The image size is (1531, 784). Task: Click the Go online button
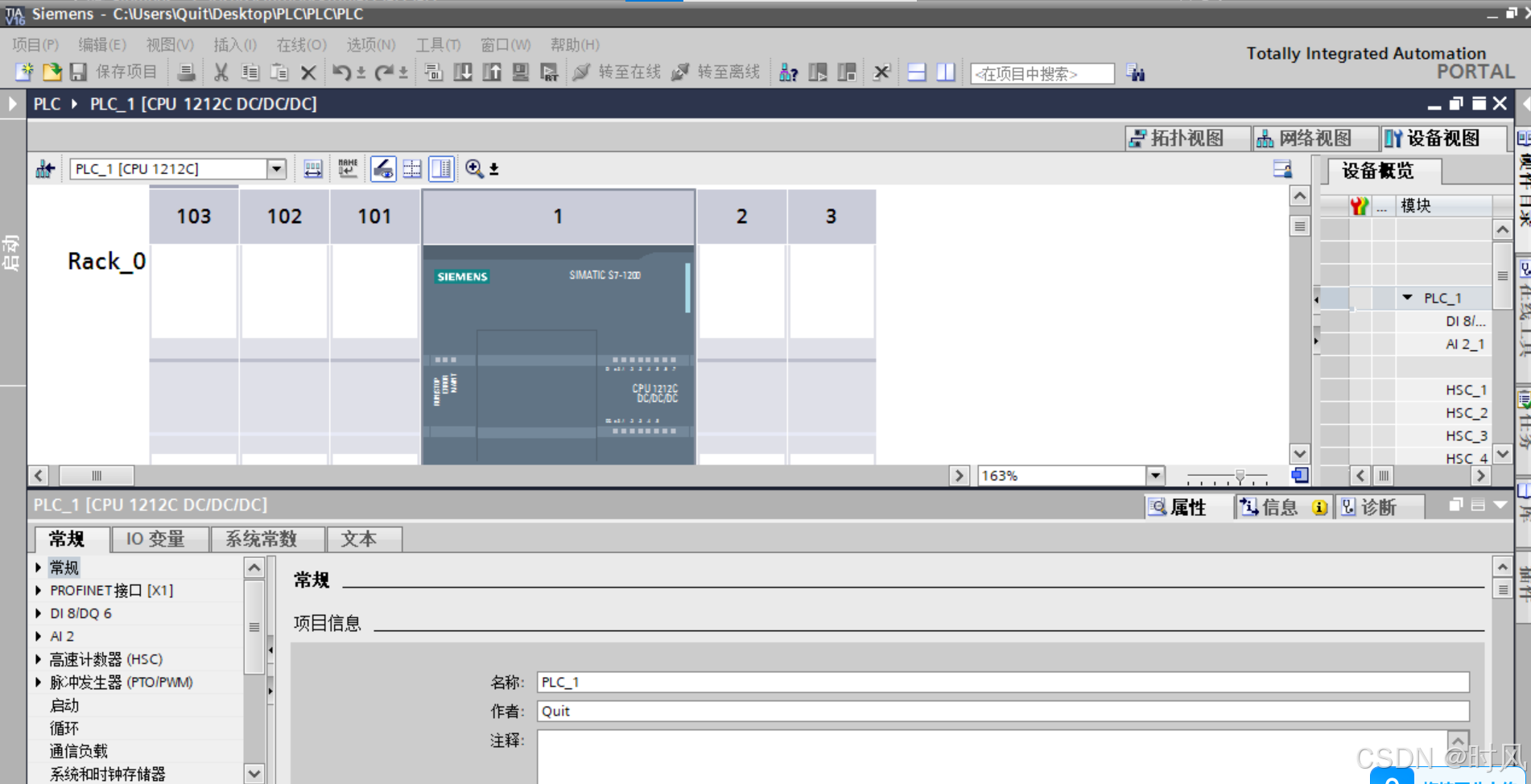[617, 72]
